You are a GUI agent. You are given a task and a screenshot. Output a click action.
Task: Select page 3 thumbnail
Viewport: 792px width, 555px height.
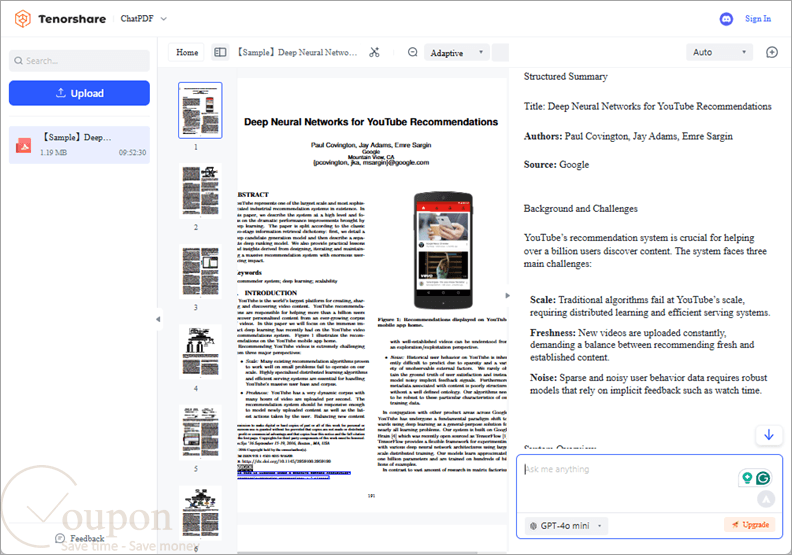click(200, 272)
